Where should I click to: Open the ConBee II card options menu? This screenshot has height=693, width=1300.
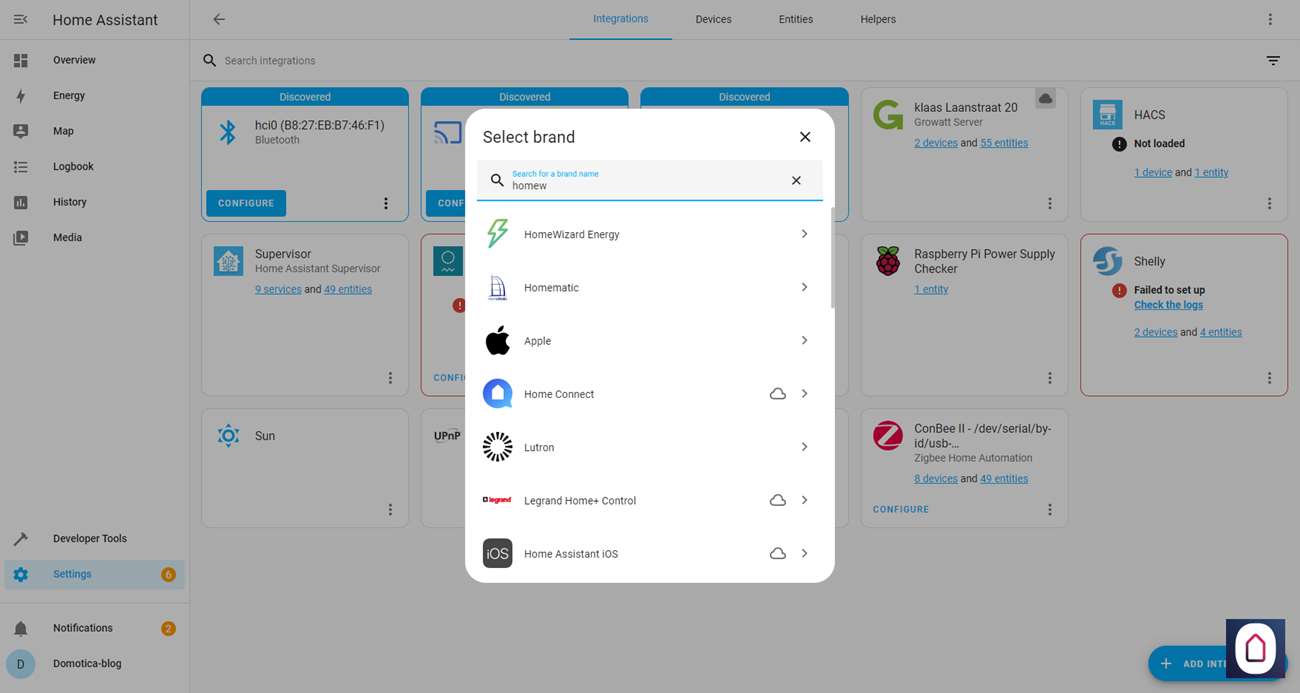pos(1050,509)
